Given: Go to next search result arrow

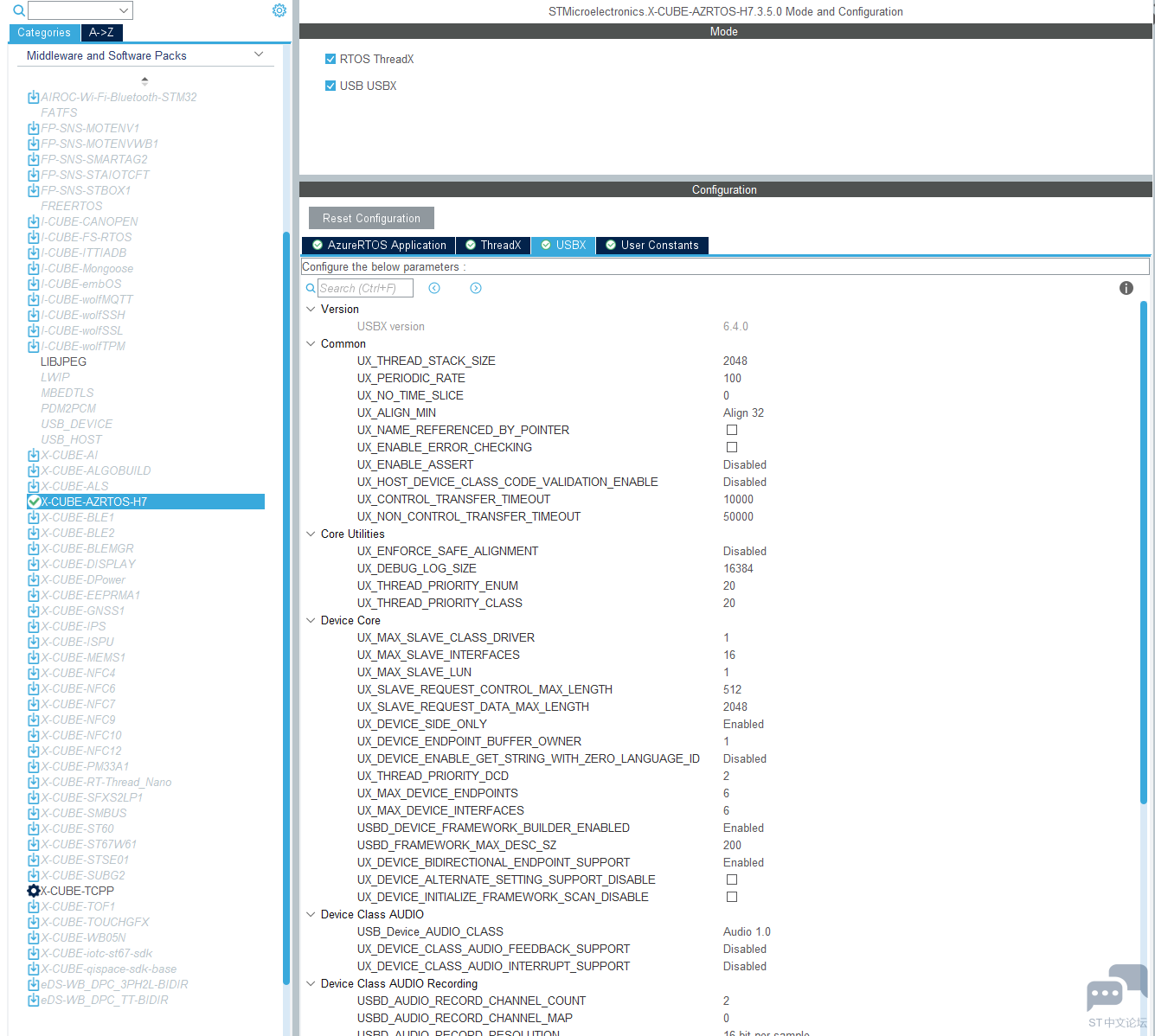Looking at the screenshot, I should pos(476,288).
